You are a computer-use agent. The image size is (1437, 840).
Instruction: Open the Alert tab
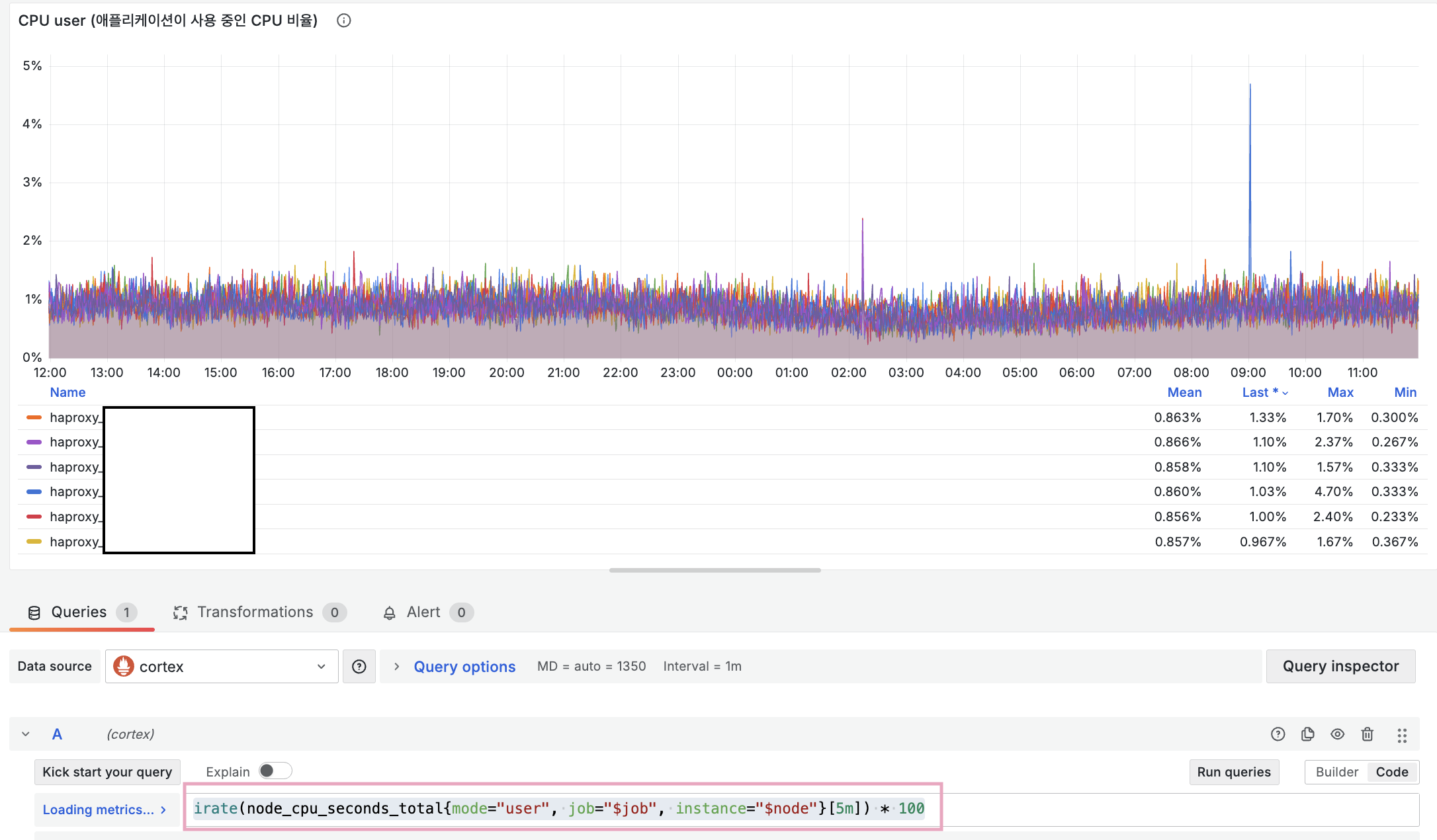(427, 612)
